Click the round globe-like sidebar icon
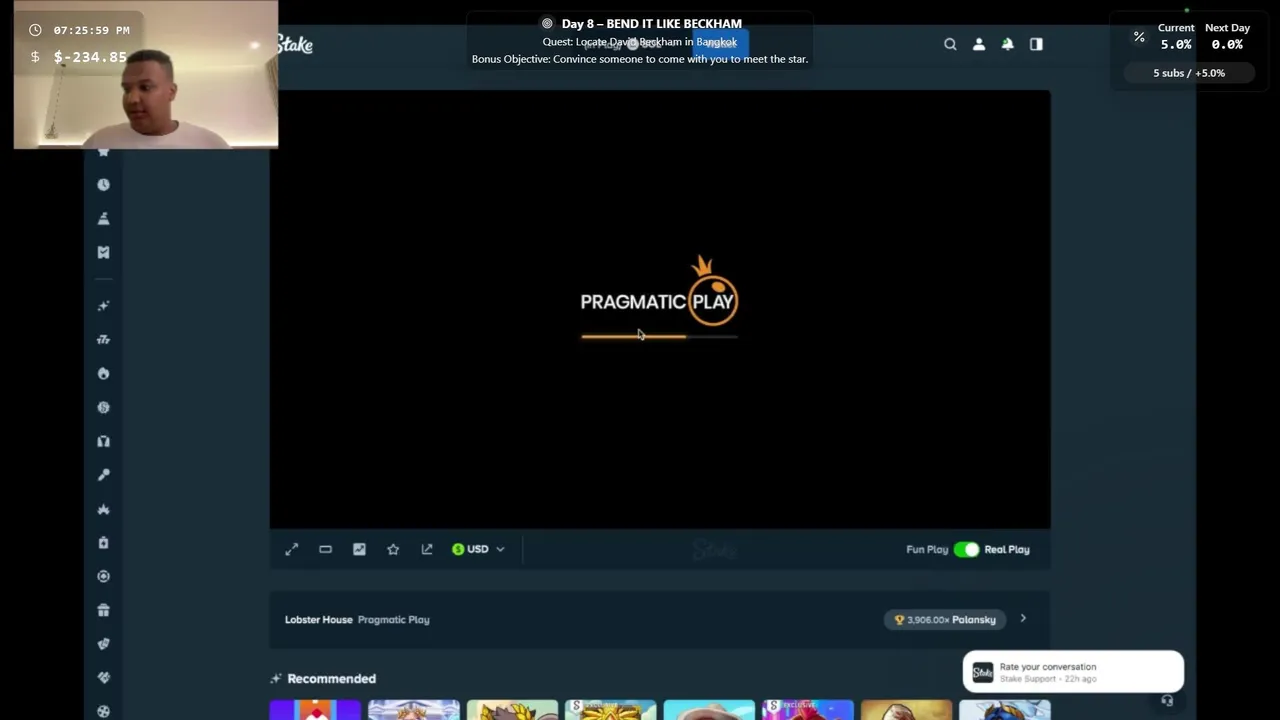The width and height of the screenshot is (1280, 720). coord(103,407)
